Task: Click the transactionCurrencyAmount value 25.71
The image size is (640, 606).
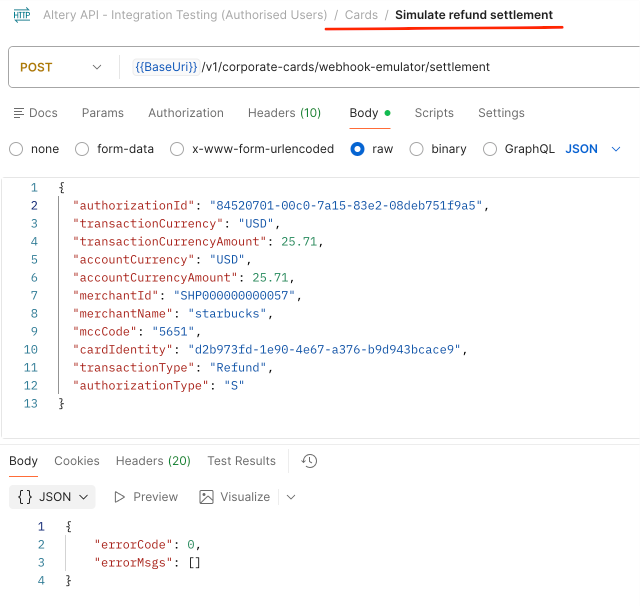Action: (299, 242)
